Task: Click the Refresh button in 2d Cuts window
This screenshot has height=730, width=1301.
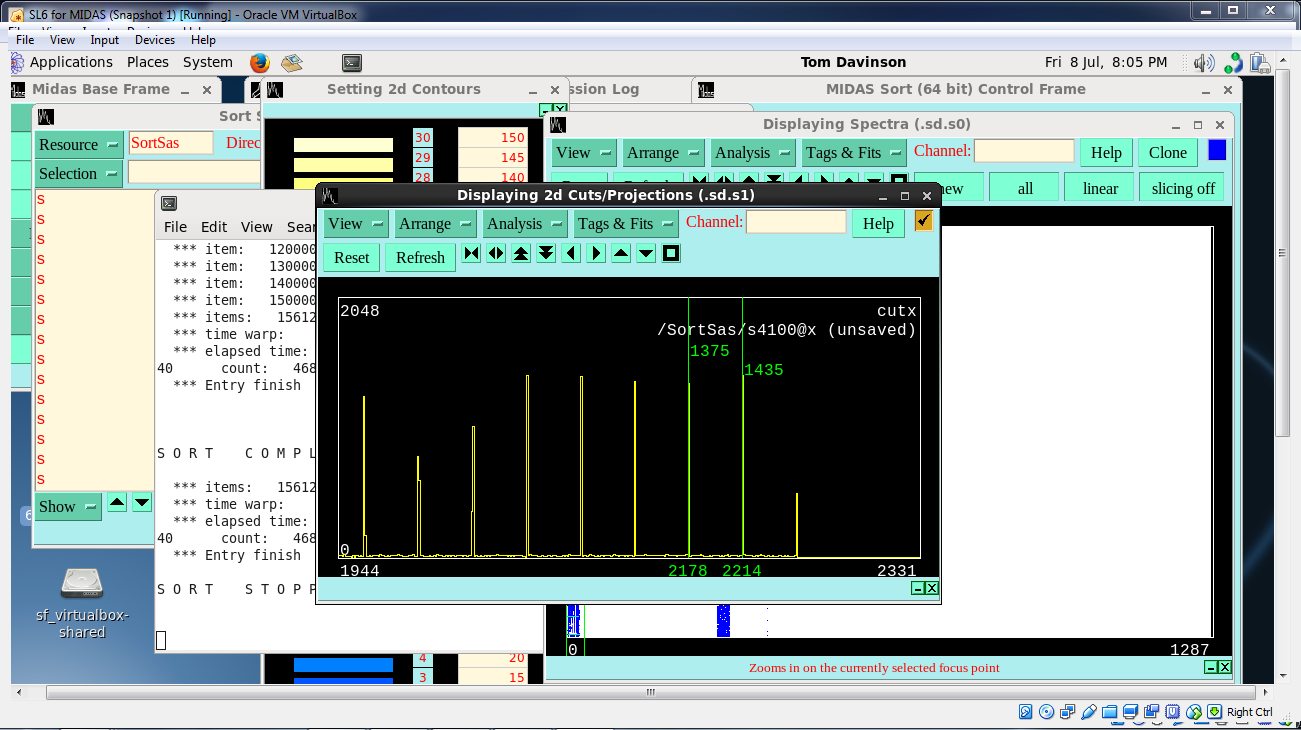Action: click(420, 257)
